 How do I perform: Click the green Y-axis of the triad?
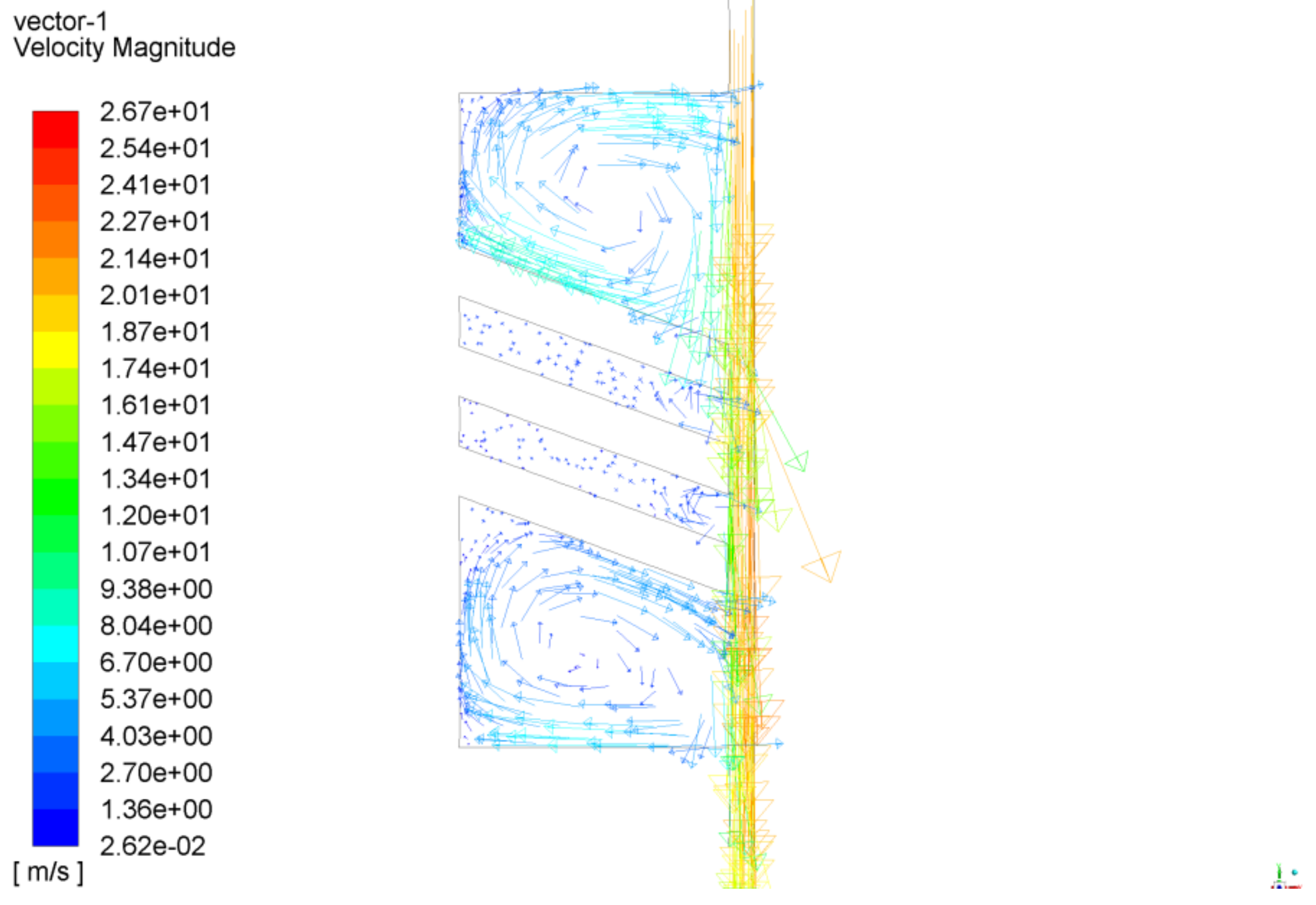click(1279, 874)
